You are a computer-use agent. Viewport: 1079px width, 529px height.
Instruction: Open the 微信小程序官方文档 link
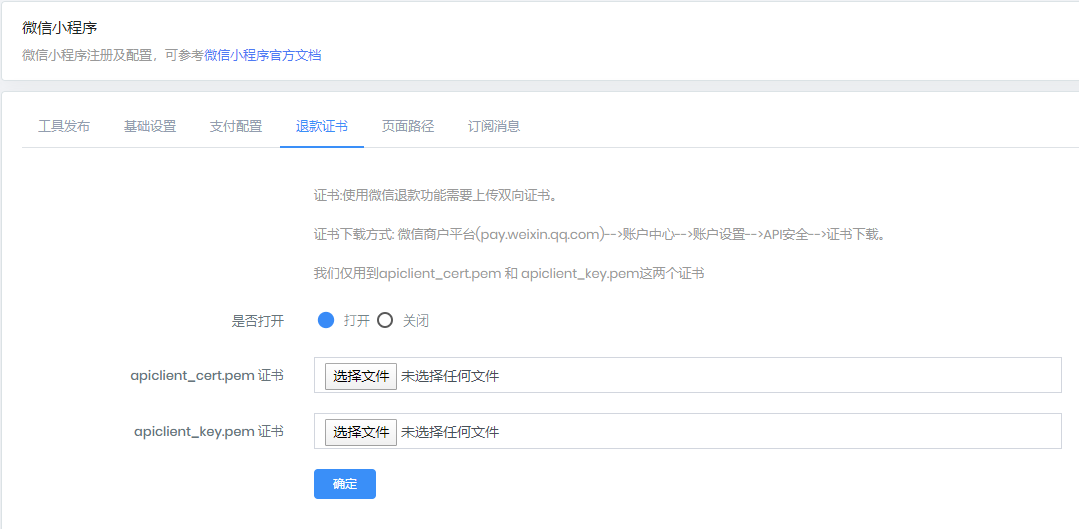point(263,56)
